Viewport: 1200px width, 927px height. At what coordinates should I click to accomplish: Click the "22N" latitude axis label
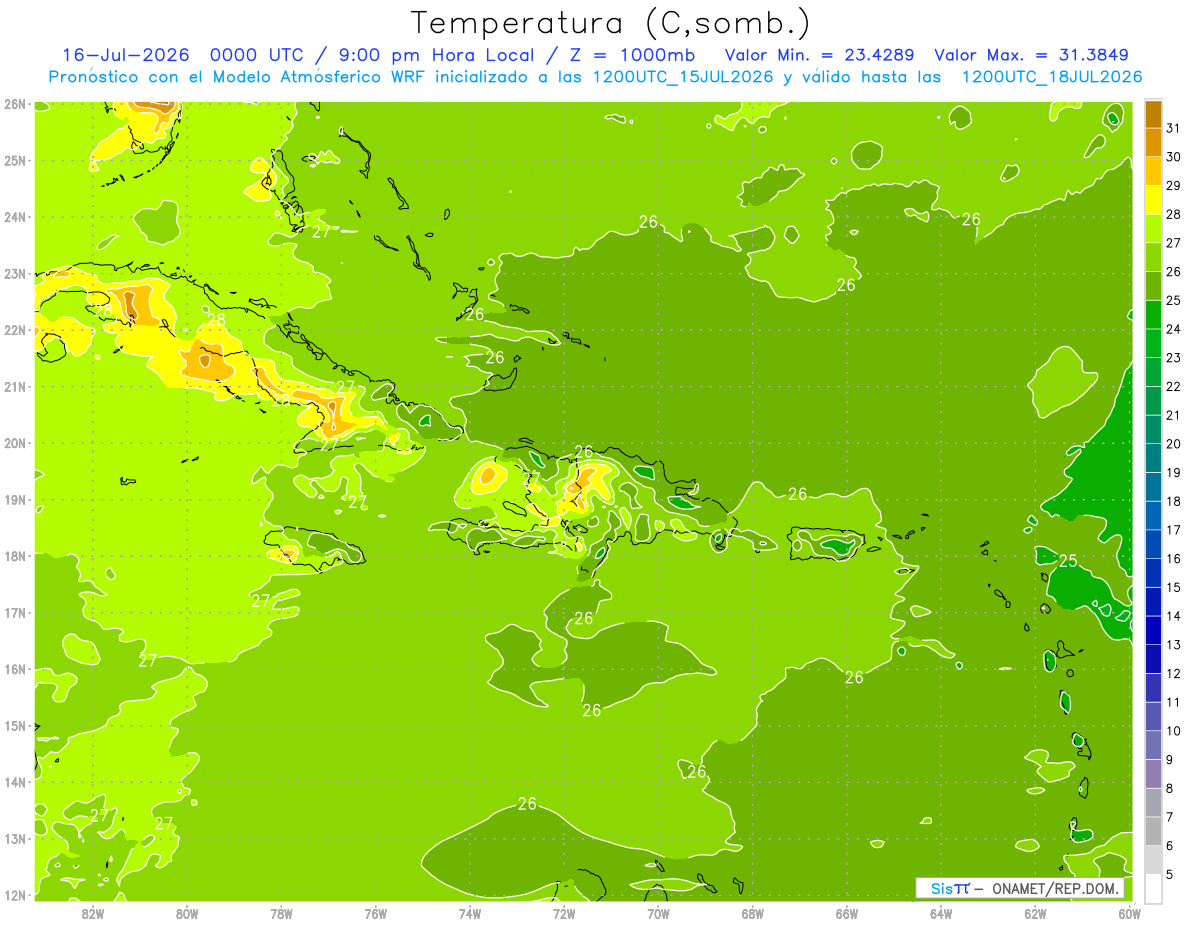pyautogui.click(x=14, y=330)
